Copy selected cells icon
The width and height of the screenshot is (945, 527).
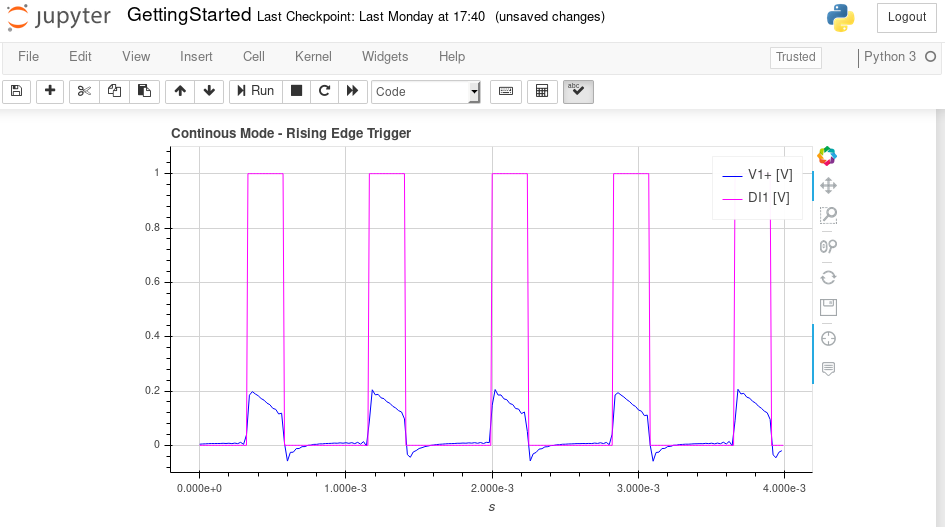[115, 92]
